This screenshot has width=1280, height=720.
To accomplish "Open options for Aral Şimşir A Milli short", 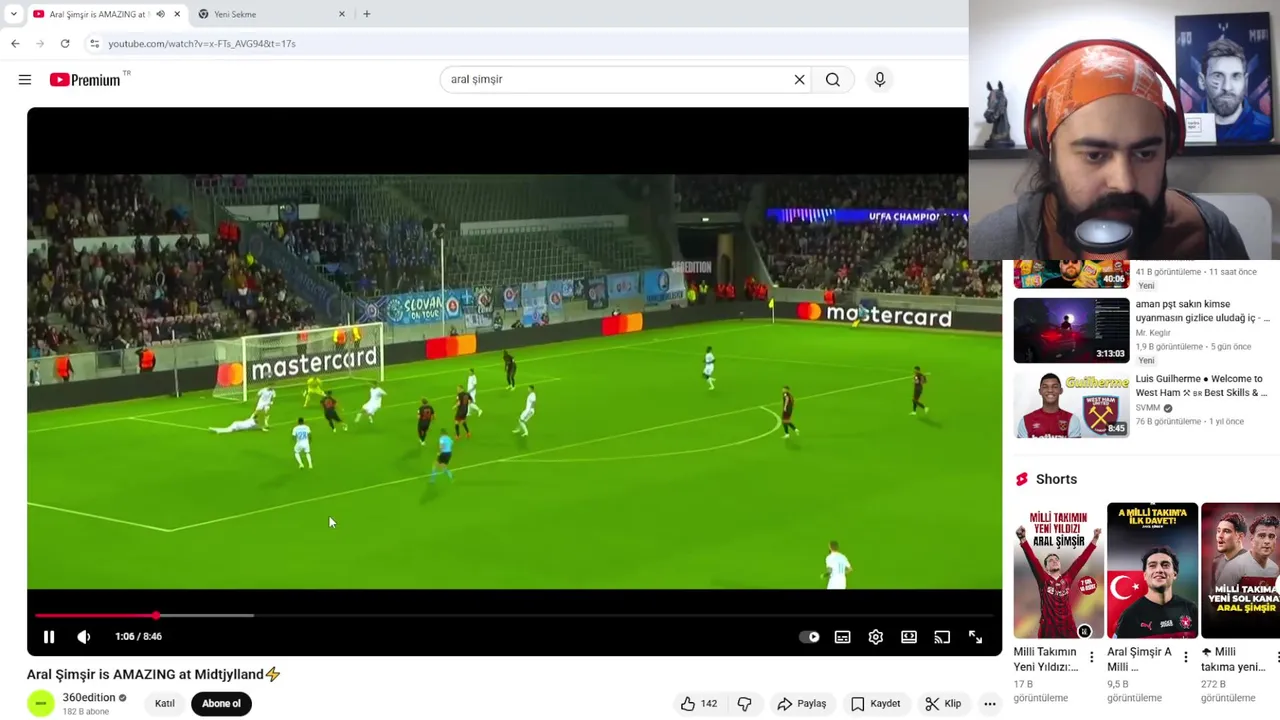I will 1186,658.
